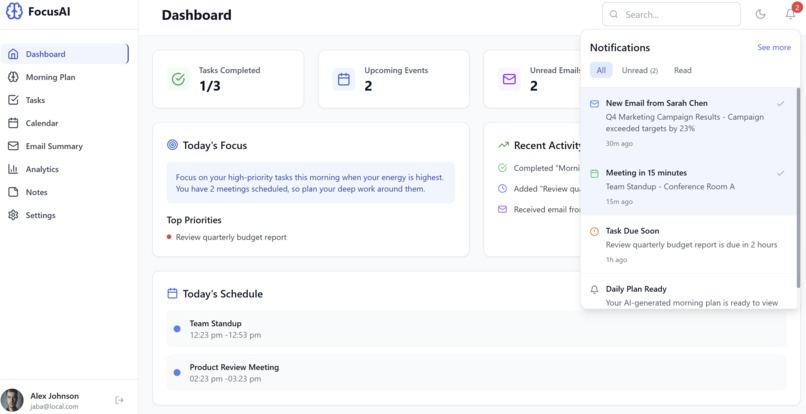Click the Today's Focus target icon
The image size is (806, 414).
172,146
